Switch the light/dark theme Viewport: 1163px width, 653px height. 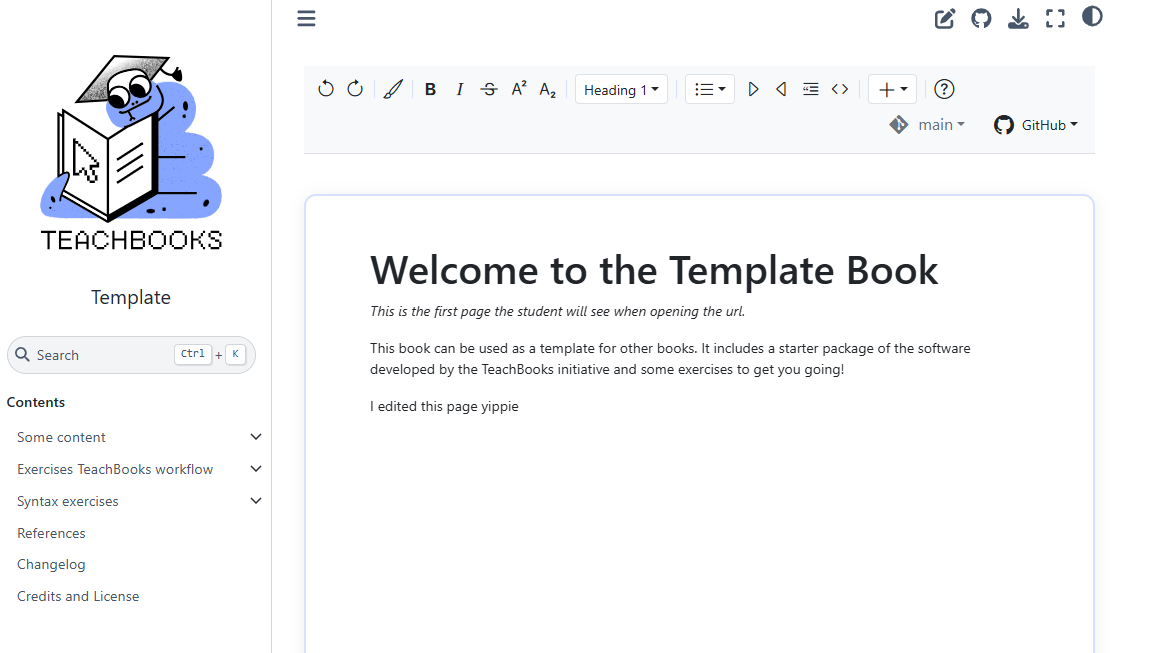pos(1092,17)
